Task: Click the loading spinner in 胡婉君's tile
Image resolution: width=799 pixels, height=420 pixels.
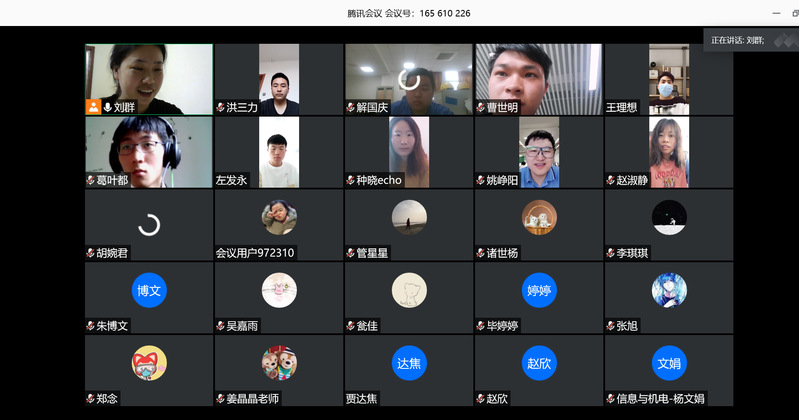Action: (149, 224)
